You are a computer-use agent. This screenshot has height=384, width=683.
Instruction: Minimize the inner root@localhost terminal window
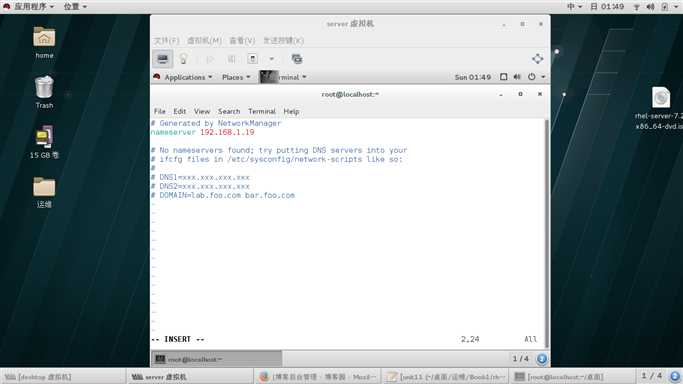point(501,94)
